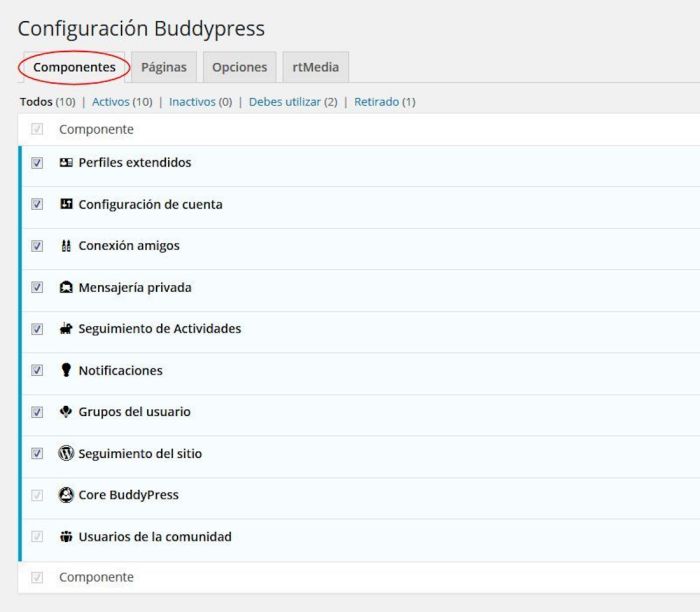Viewport: 700px width, 612px height.
Task: Click the Core BuddyPress label
Action: click(x=129, y=495)
